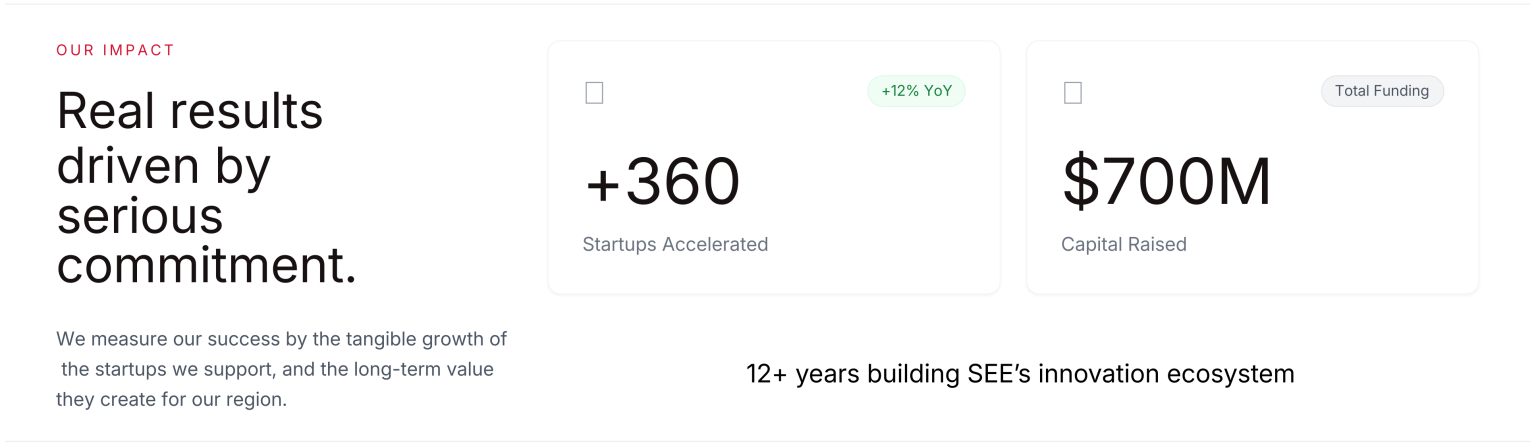
Task: Click "driven by" in the heading
Action: click(x=164, y=163)
